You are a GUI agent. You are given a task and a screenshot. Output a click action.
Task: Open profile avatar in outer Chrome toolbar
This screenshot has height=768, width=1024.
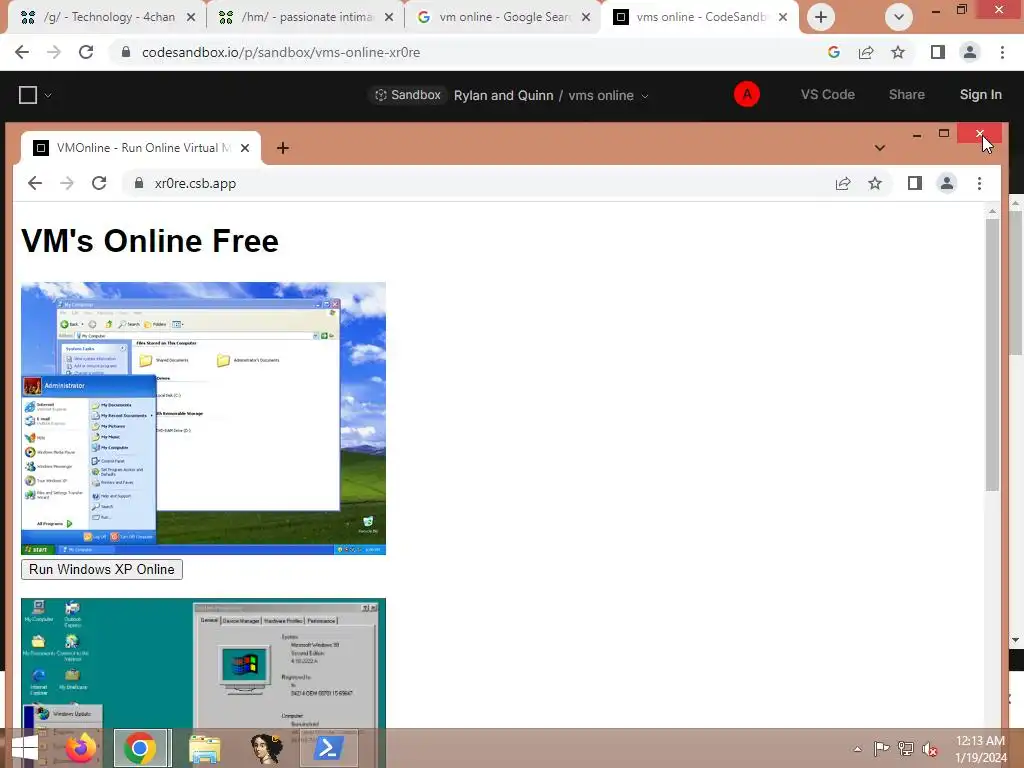click(x=970, y=52)
